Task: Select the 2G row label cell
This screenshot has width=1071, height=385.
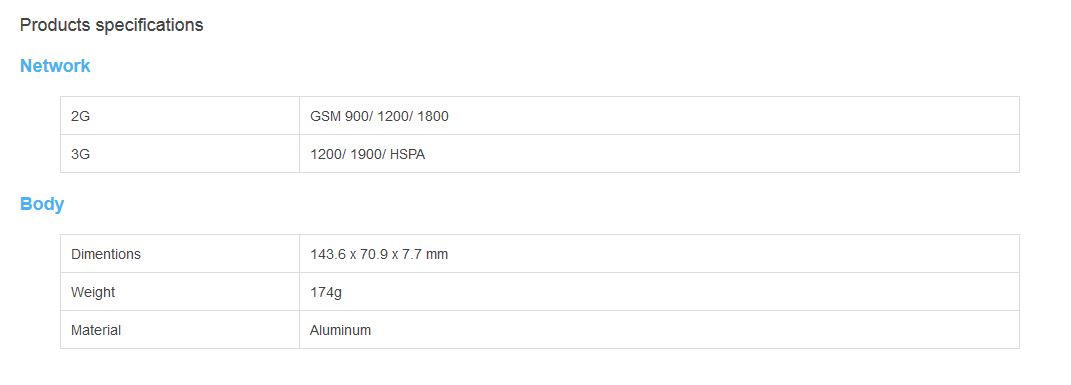Action: (180, 116)
